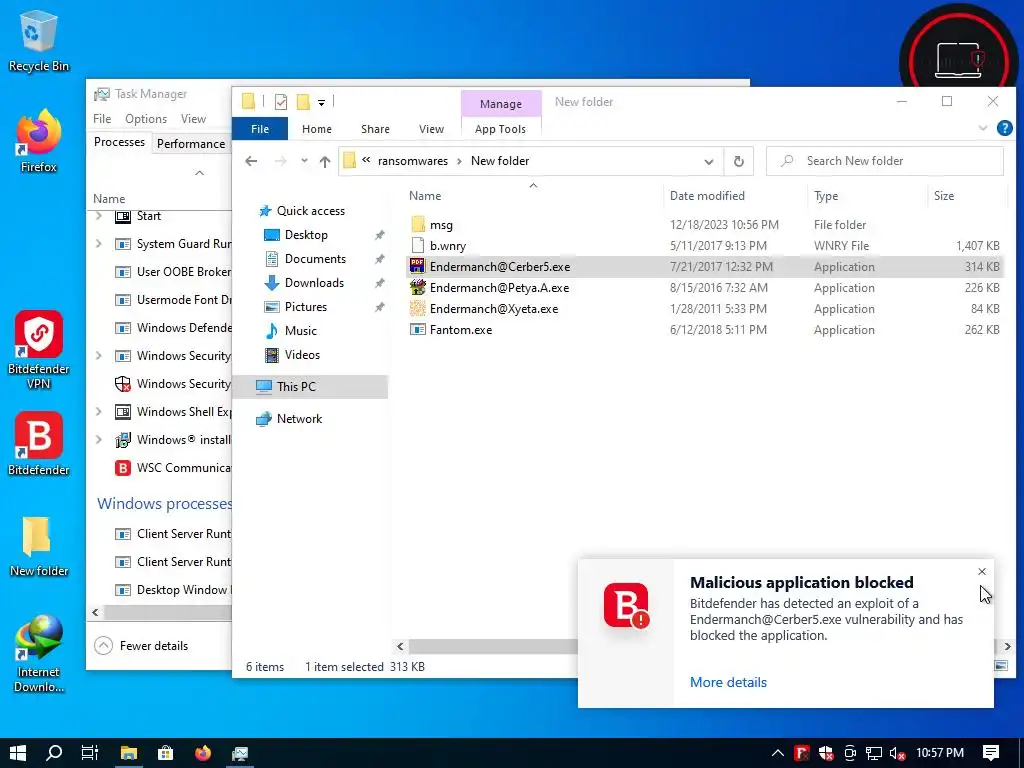The width and height of the screenshot is (1024, 768).
Task: Open the Bitdefender VPN desktop shortcut
Action: tap(39, 350)
